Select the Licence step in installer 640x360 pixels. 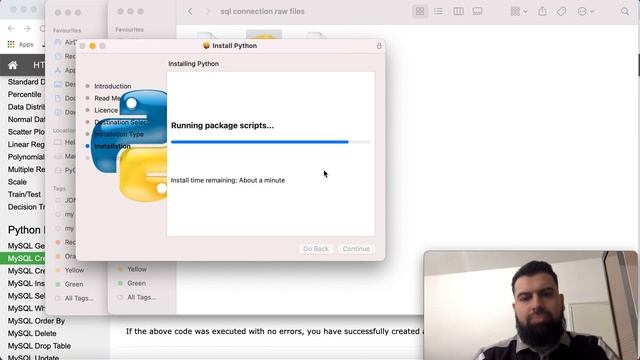[x=106, y=110]
